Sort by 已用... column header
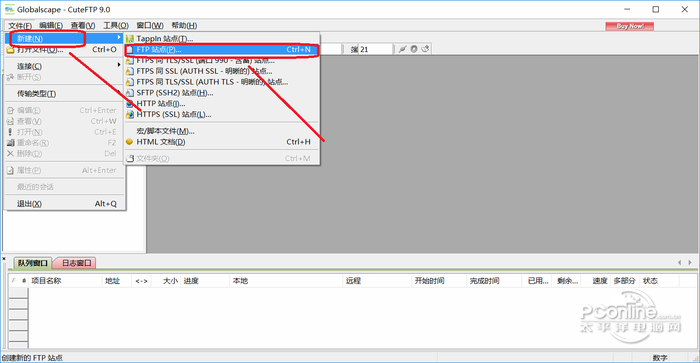 click(537, 281)
